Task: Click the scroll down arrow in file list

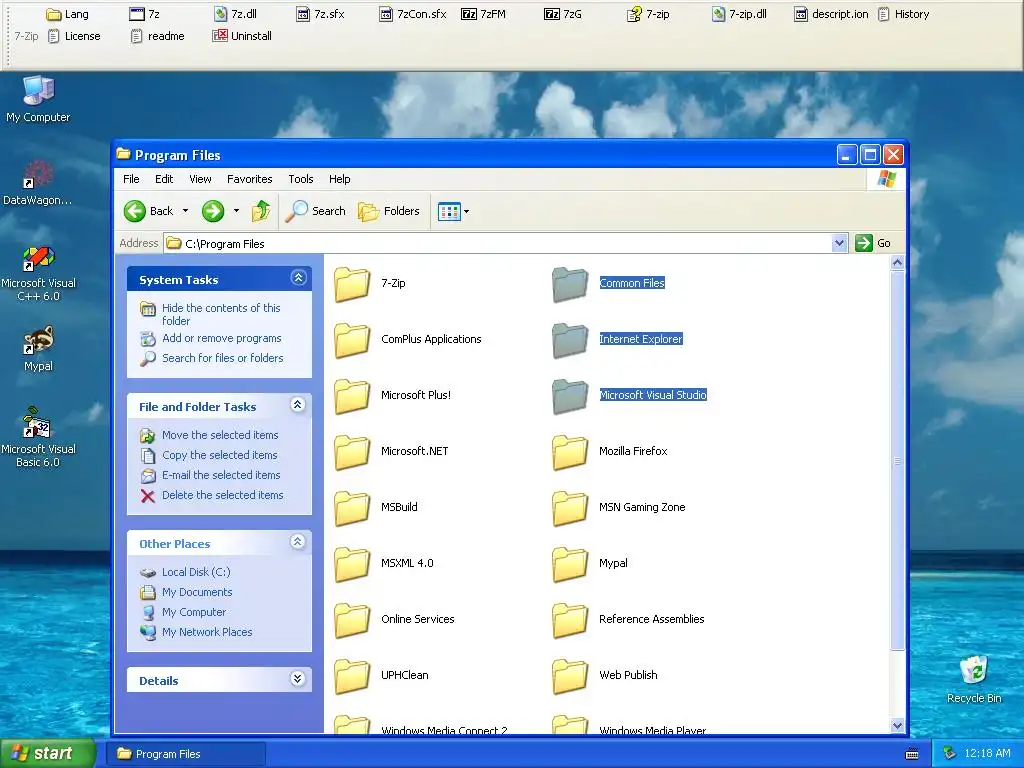Action: click(897, 726)
